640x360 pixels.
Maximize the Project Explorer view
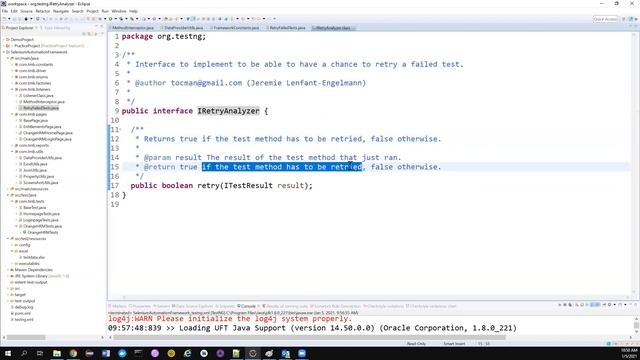102,27
